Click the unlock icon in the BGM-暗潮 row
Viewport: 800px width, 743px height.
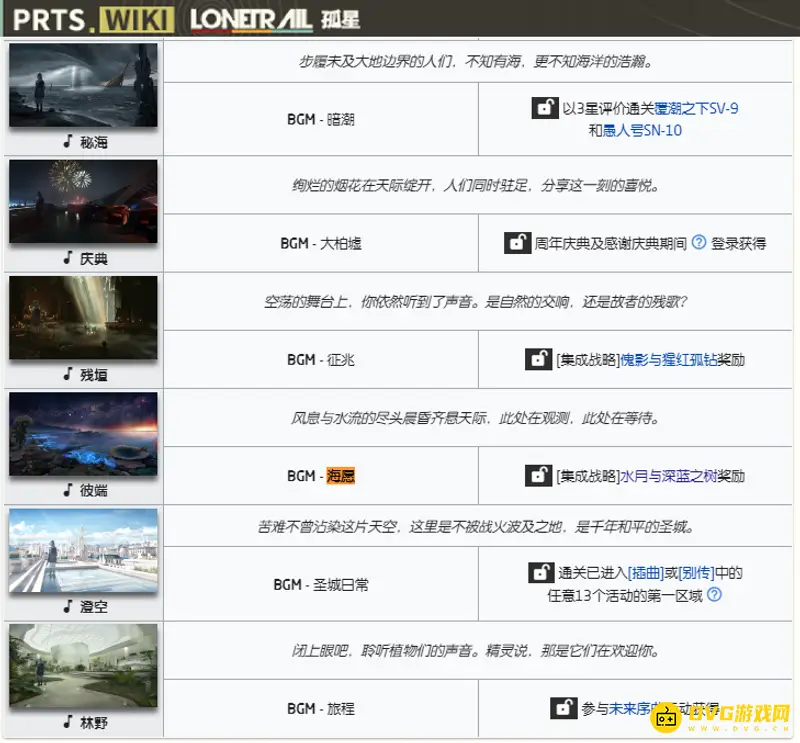pos(546,108)
